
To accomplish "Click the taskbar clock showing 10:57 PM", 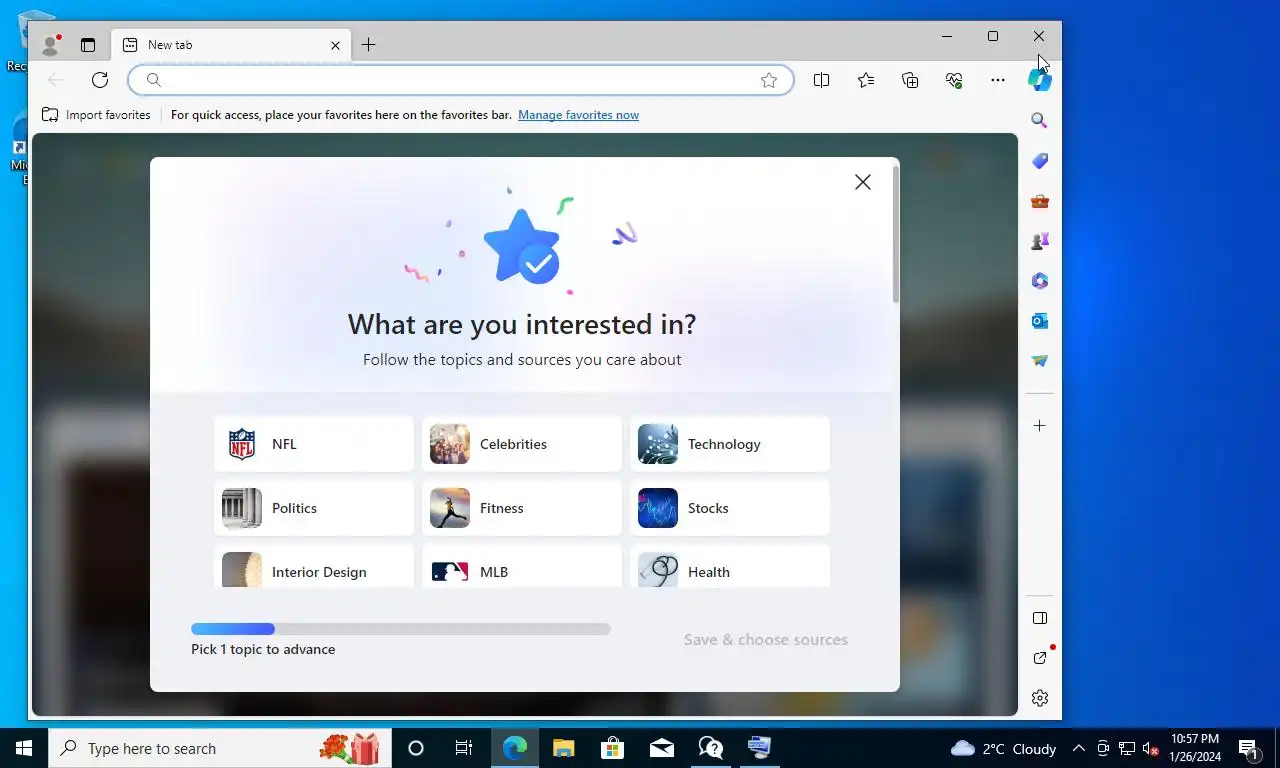I will [x=1194, y=748].
